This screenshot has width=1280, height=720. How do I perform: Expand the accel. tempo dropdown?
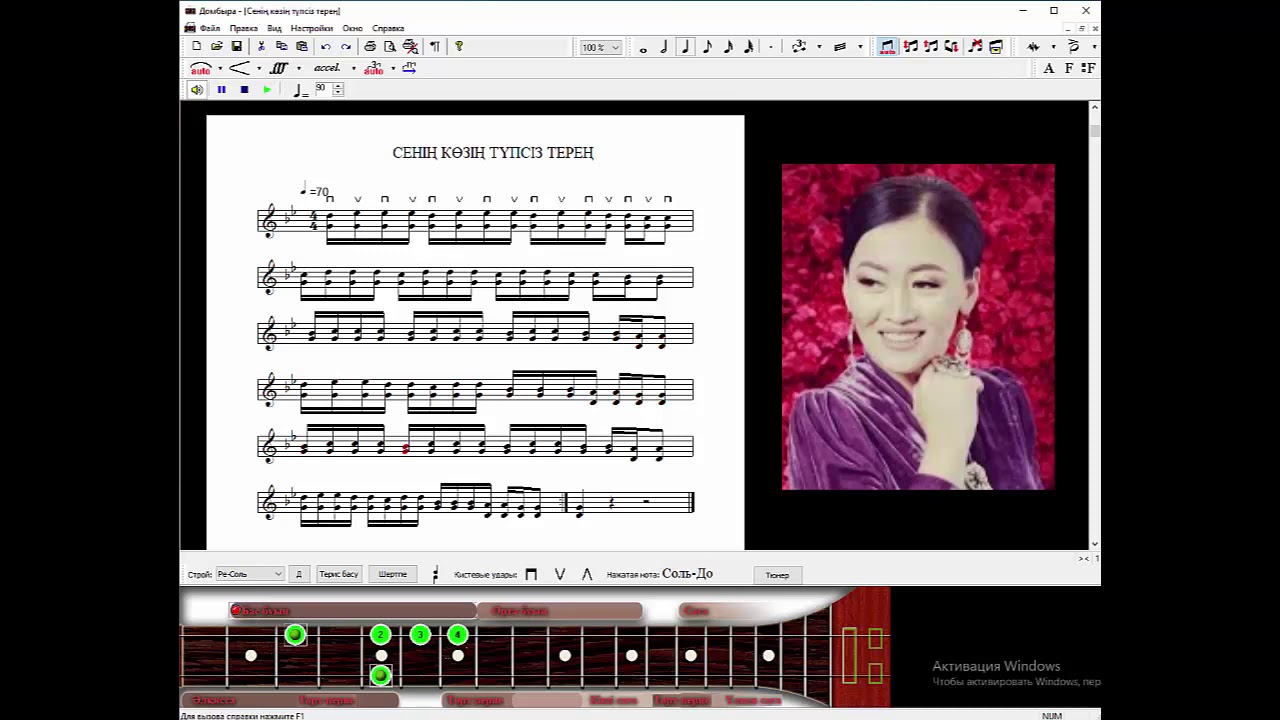point(353,68)
